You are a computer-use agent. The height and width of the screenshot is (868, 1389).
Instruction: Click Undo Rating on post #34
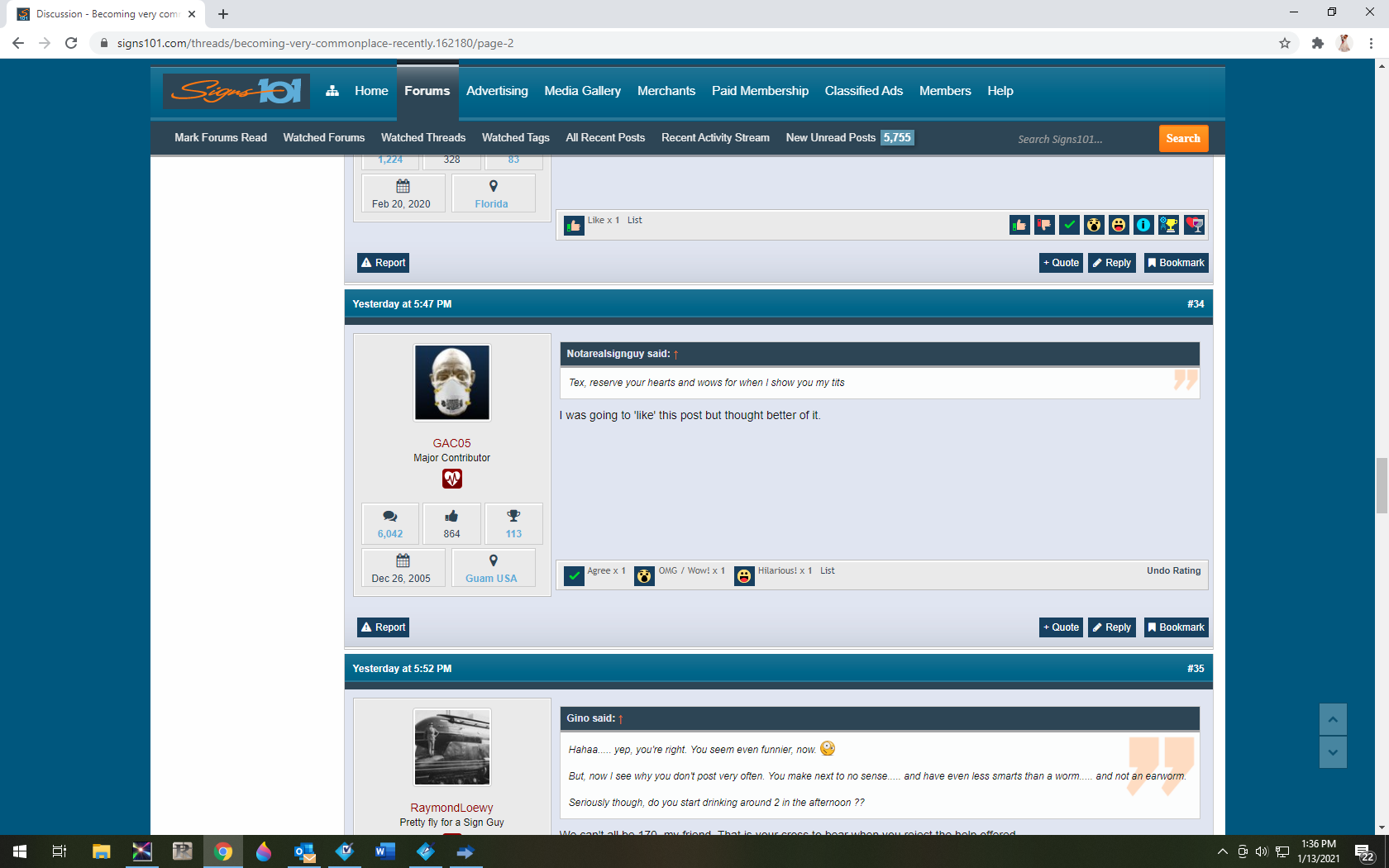tap(1173, 571)
